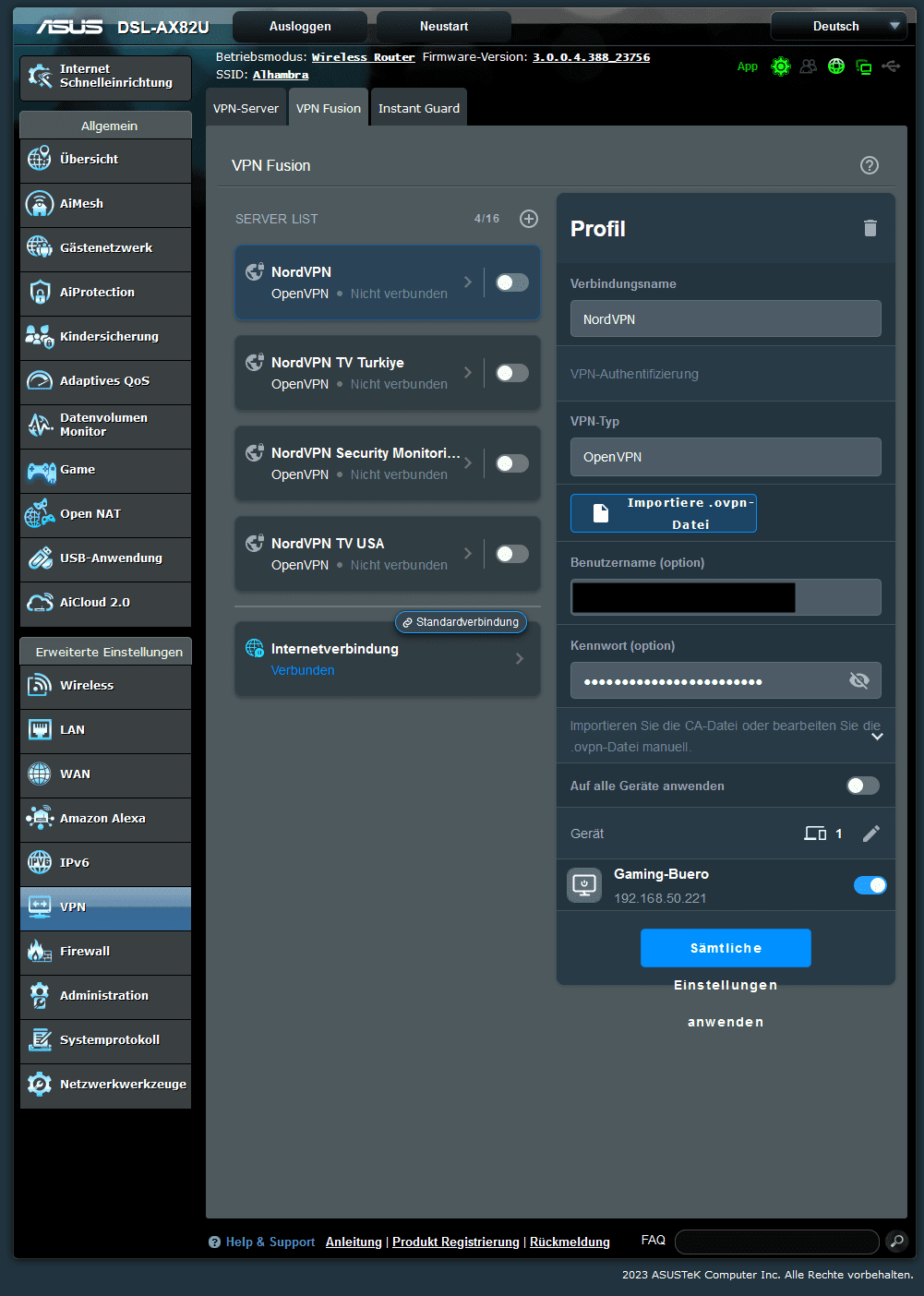Screen dimensions: 924x1296
Task: Toggle NordVPN Security Monitoring switch
Action: (x=512, y=463)
